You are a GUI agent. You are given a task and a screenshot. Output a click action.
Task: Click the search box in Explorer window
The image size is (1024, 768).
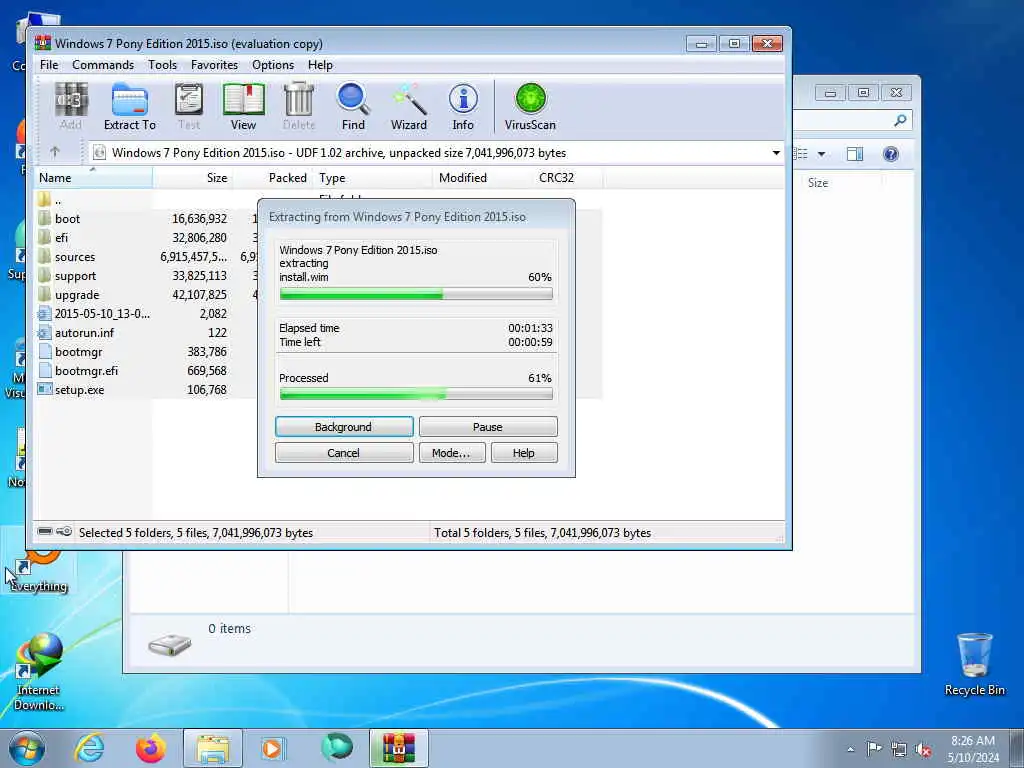(852, 120)
